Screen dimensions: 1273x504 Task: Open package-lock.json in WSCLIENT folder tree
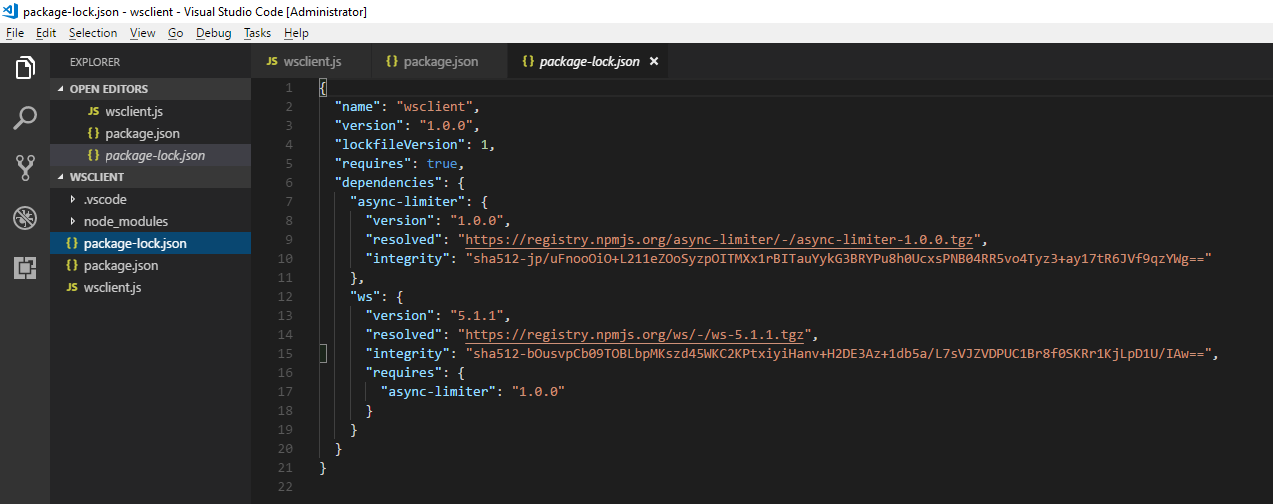click(x=150, y=243)
